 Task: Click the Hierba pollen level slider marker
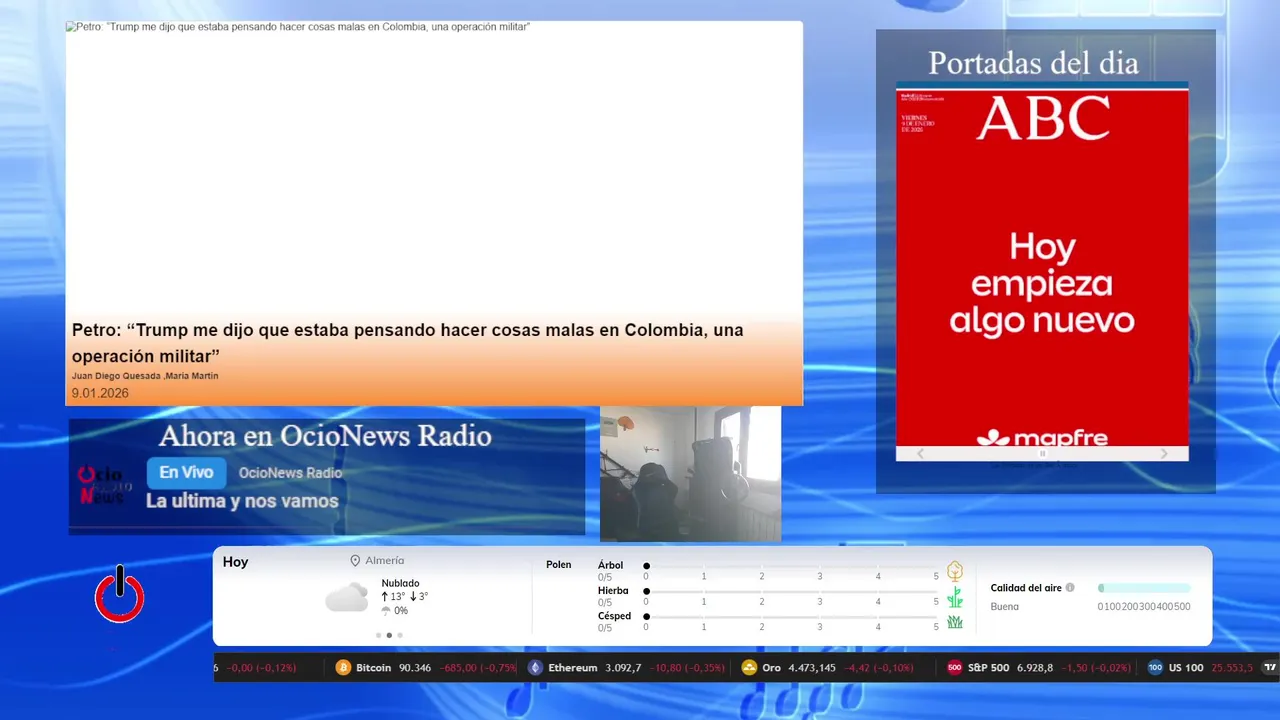[647, 591]
